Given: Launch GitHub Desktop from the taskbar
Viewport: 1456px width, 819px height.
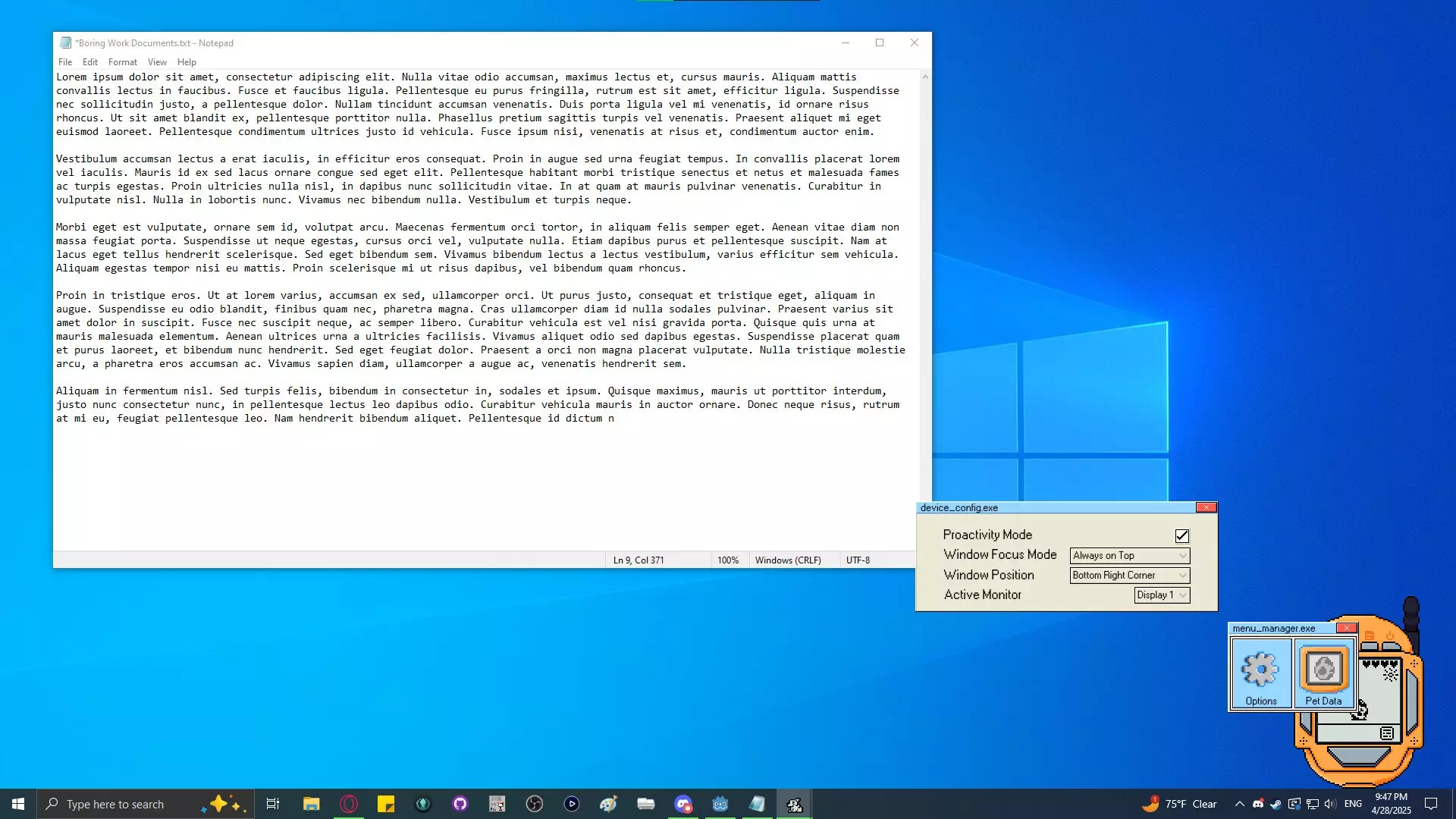Looking at the screenshot, I should 460,804.
